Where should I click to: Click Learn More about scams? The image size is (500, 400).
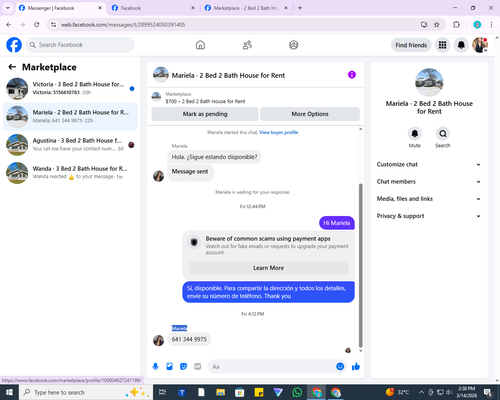[x=268, y=268]
